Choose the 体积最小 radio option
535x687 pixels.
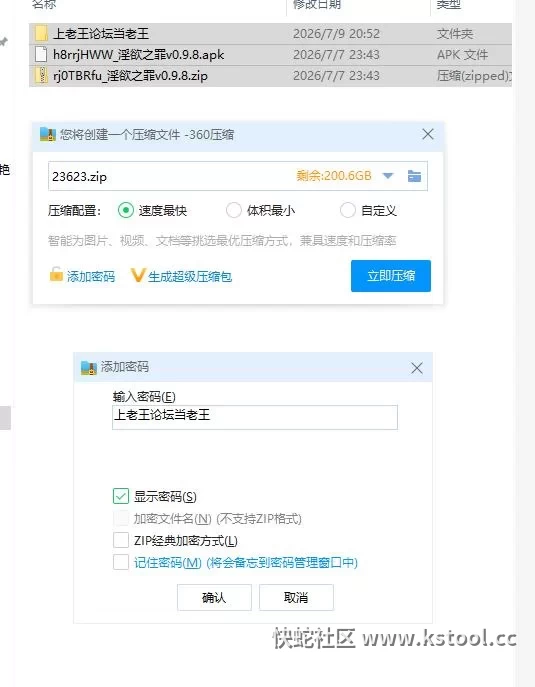(234, 210)
